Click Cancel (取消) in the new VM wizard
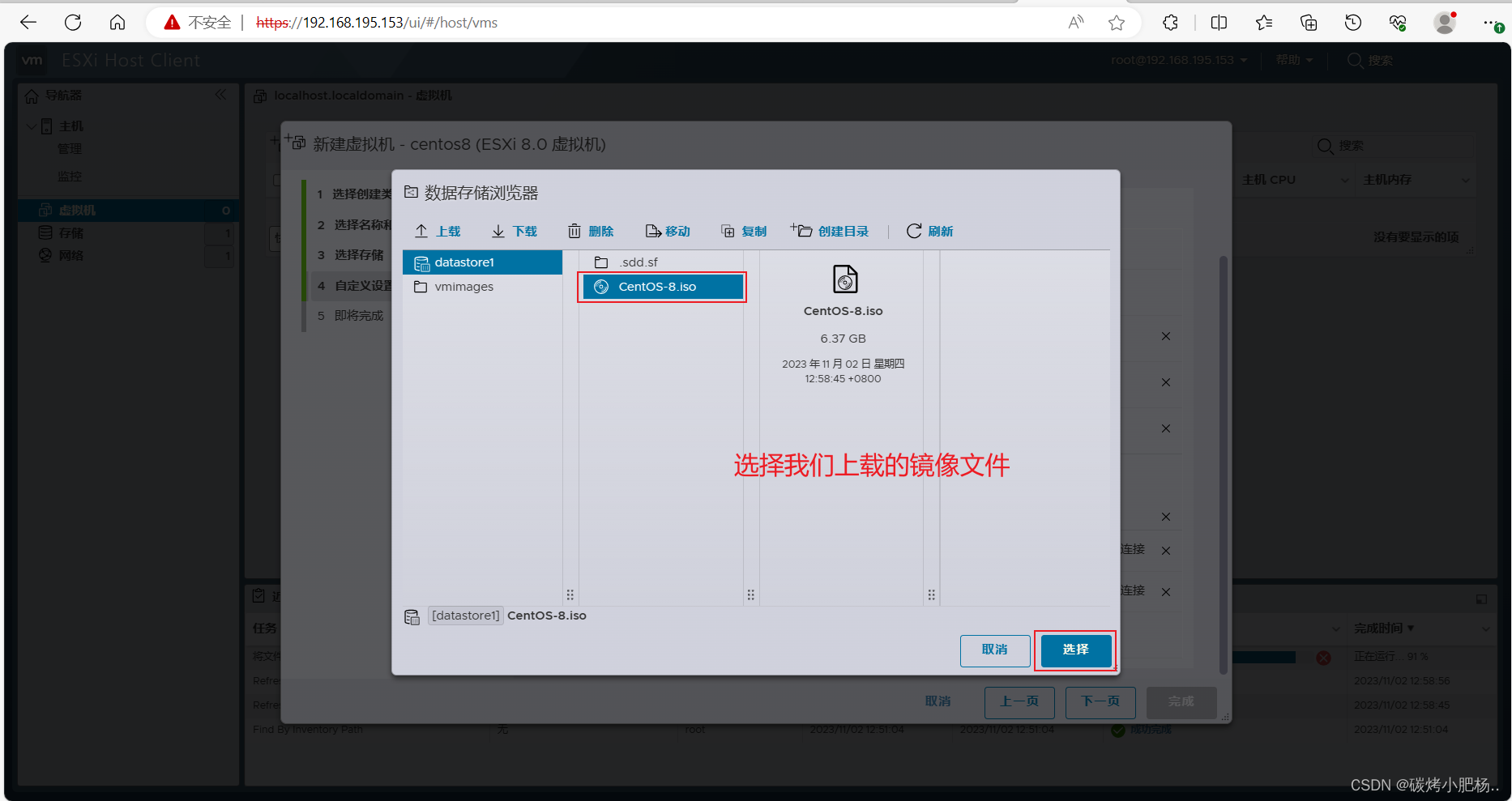This screenshot has height=801, width=1512. point(938,701)
